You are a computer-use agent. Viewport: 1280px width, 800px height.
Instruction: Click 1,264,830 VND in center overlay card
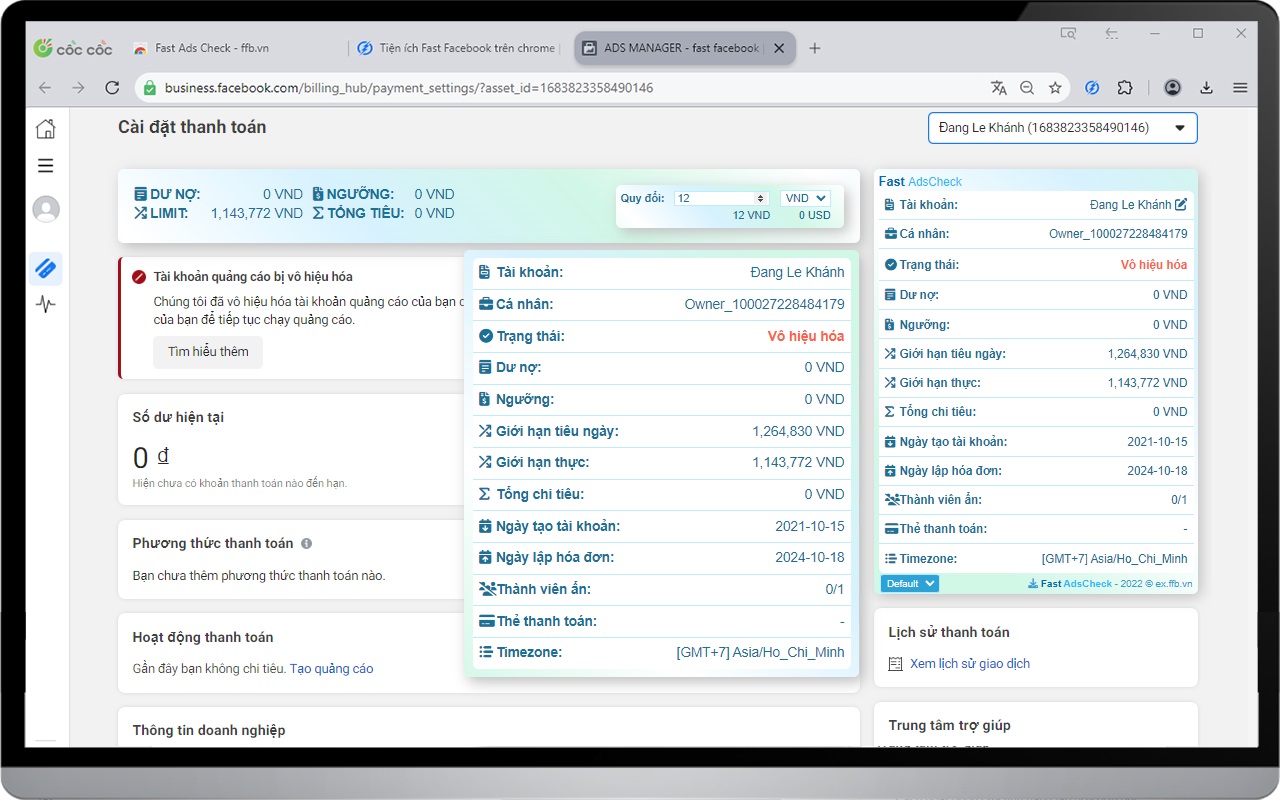798,431
